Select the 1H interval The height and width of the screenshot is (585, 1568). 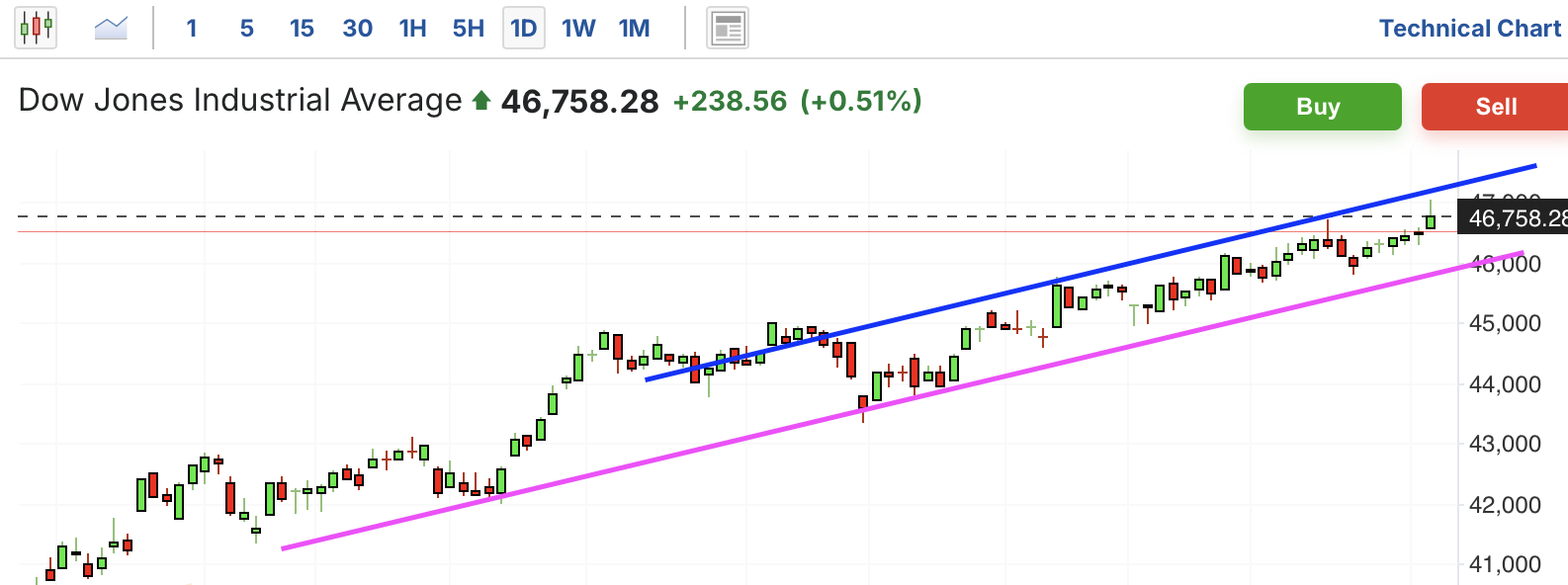click(412, 29)
